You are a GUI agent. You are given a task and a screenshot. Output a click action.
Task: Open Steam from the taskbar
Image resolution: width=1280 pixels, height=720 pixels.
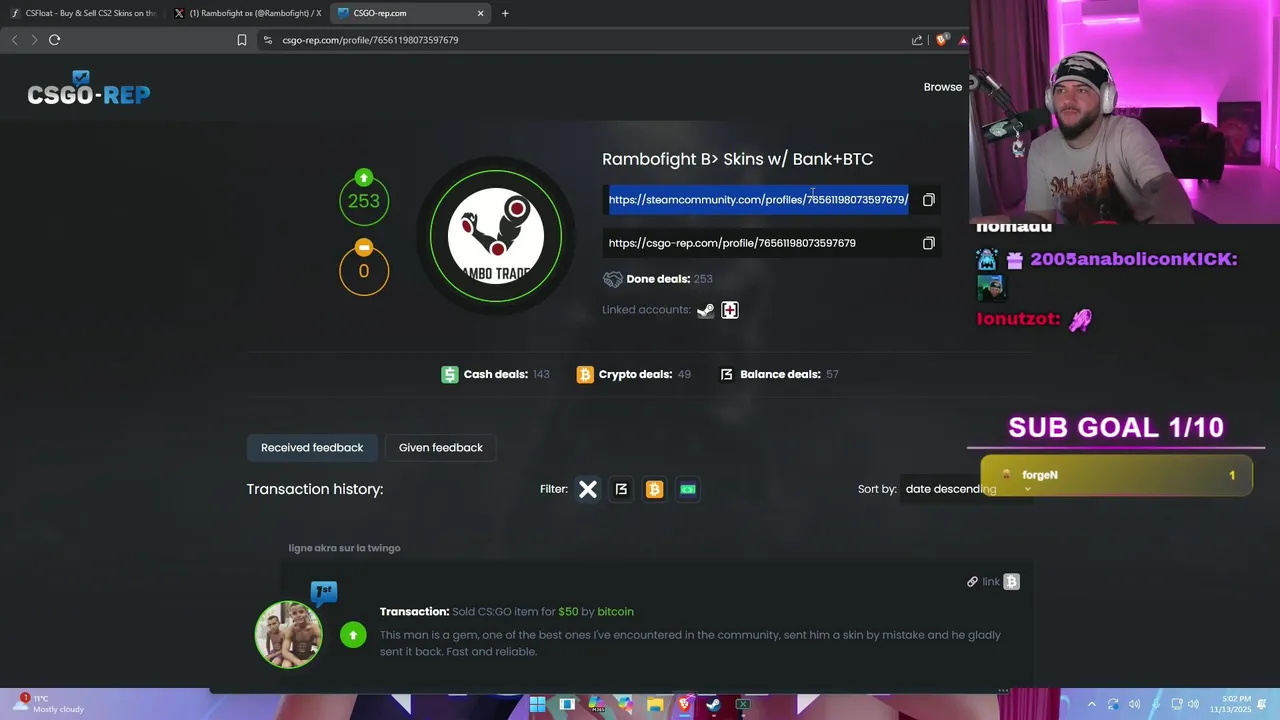click(x=713, y=705)
